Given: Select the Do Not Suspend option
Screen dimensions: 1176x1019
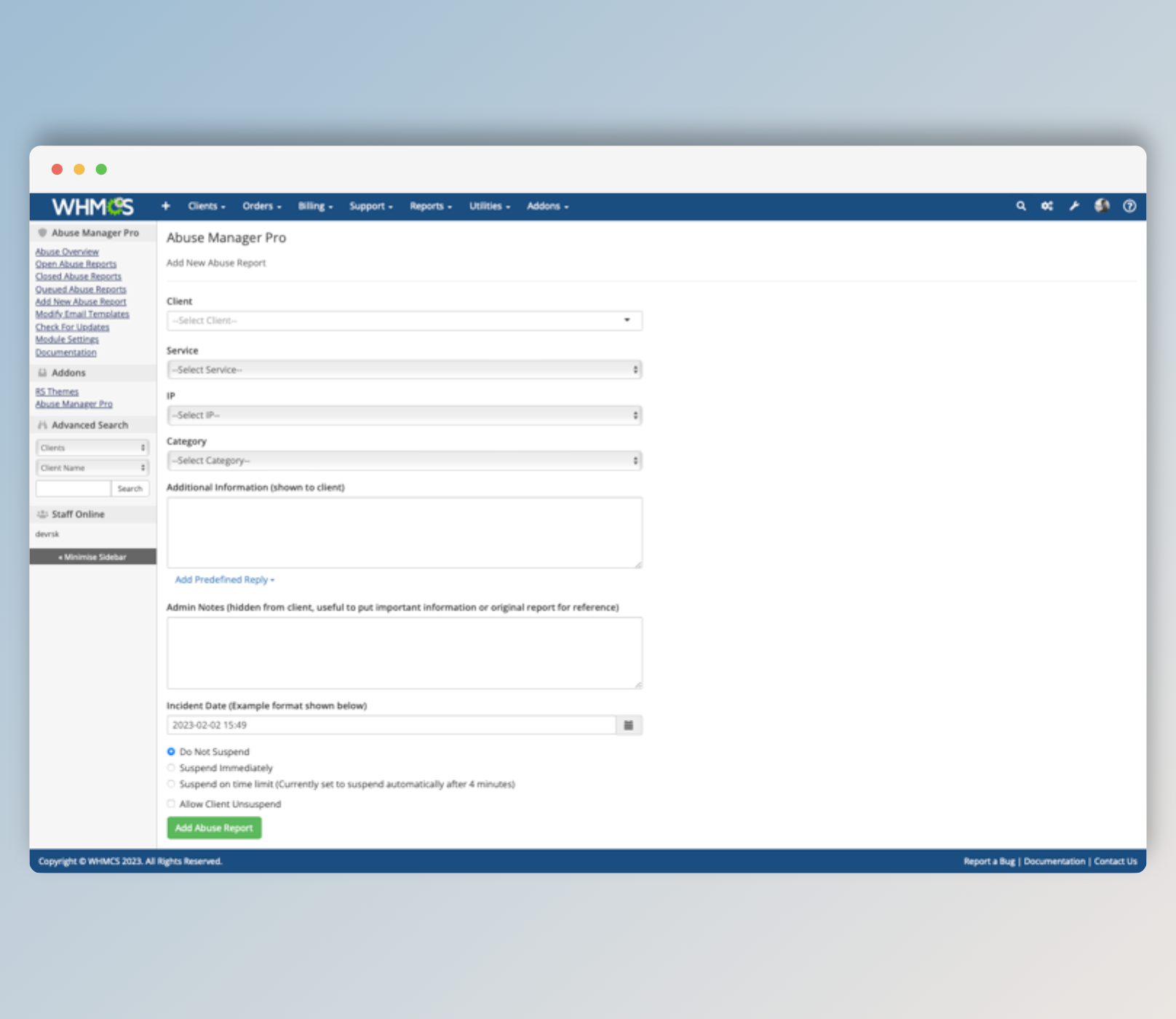Looking at the screenshot, I should 171,751.
